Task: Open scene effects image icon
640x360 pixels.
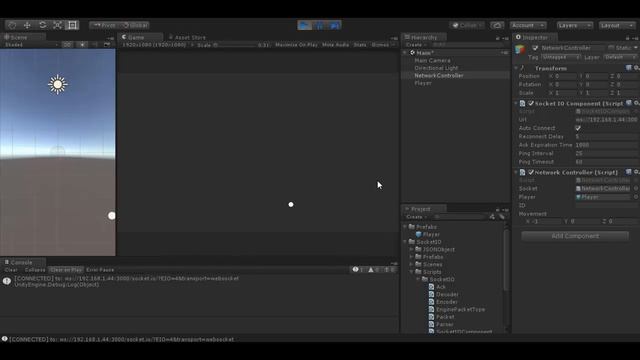Action: [x=107, y=45]
